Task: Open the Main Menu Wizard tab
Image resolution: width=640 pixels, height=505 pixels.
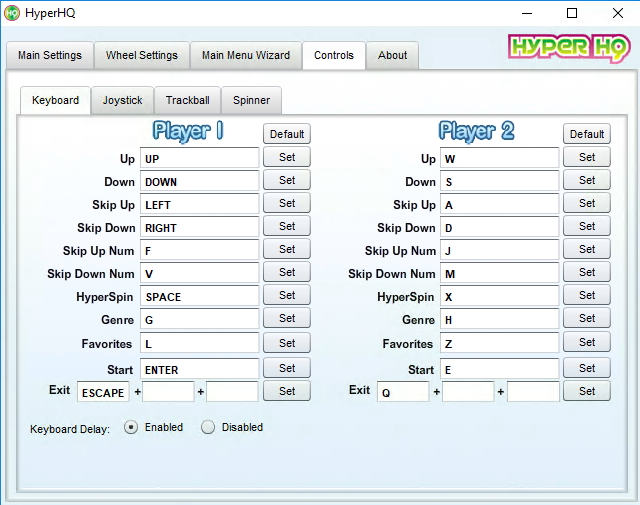Action: tap(246, 55)
